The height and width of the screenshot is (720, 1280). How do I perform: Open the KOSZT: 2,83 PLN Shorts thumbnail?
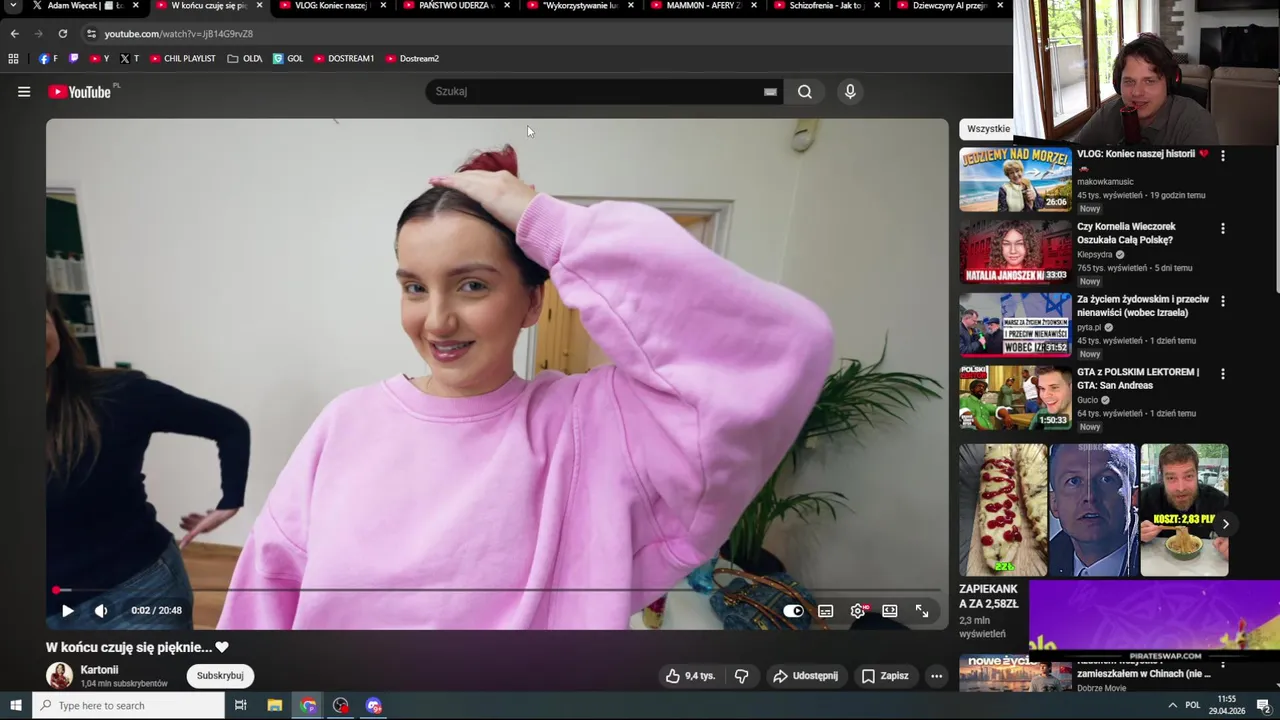1184,510
